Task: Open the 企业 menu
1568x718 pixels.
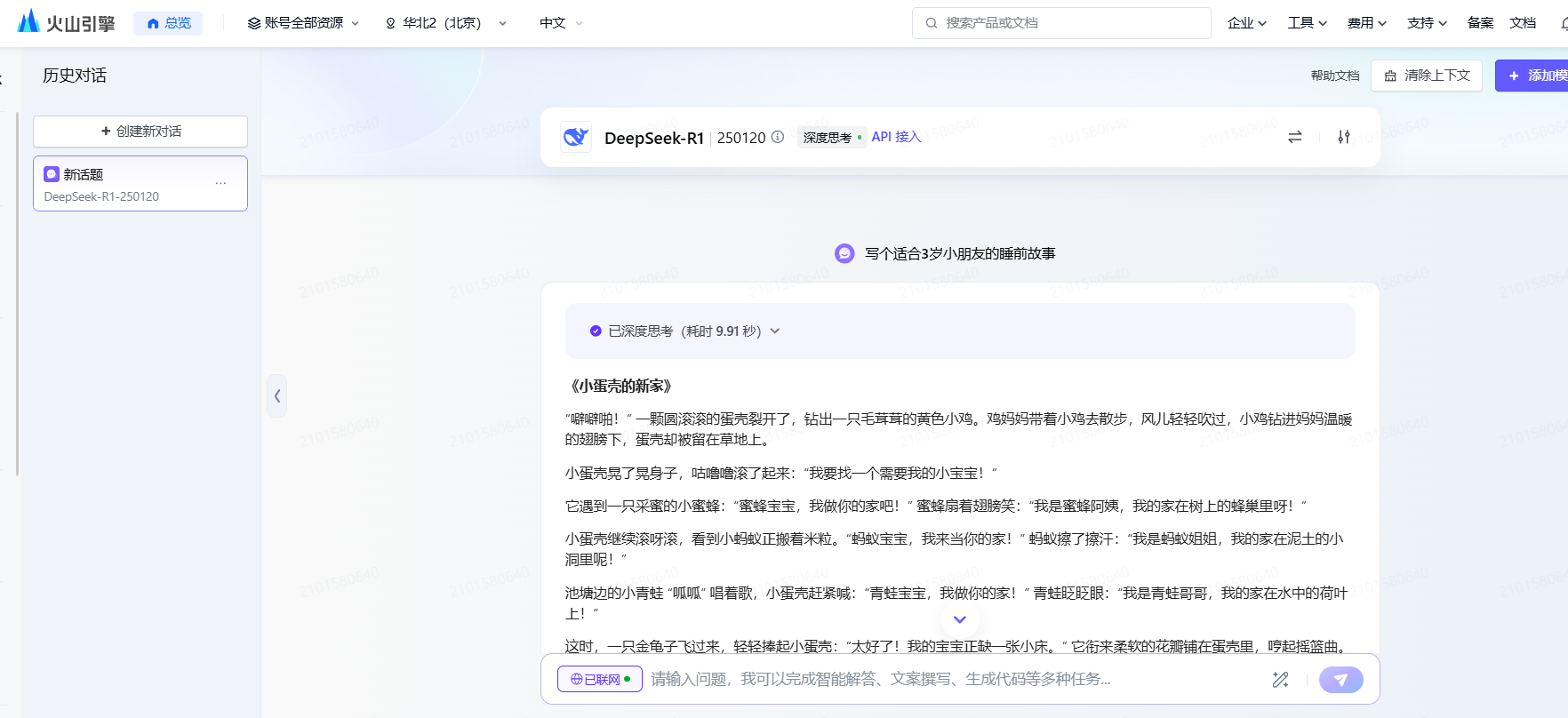Action: [x=1246, y=23]
